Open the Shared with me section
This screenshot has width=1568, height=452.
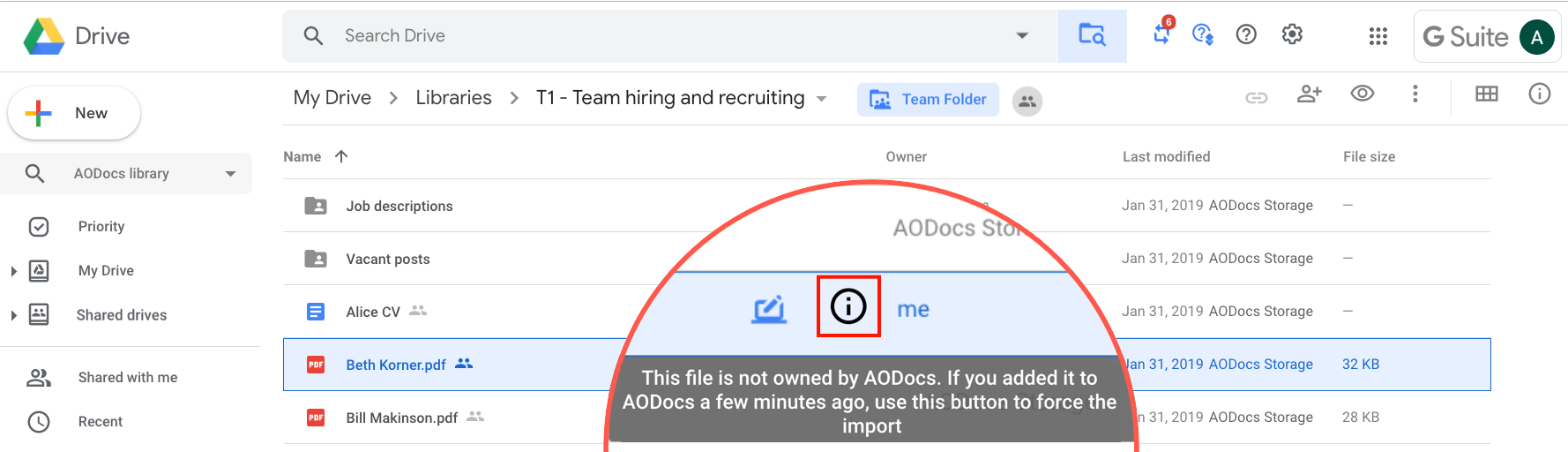(x=128, y=377)
